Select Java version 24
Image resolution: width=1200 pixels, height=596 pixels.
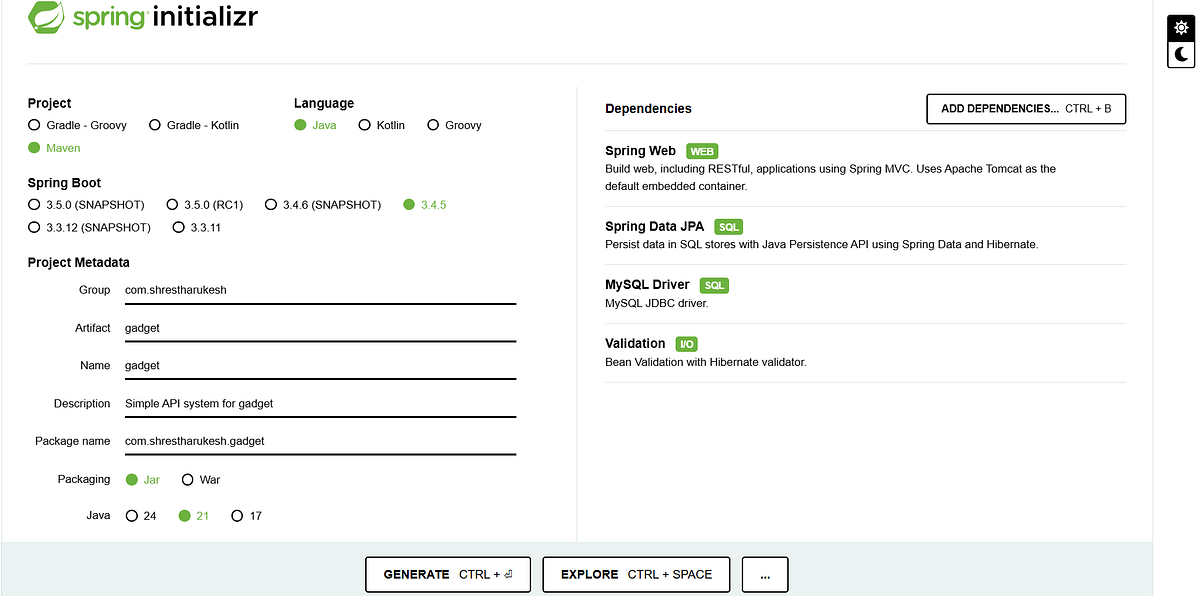(x=141, y=516)
